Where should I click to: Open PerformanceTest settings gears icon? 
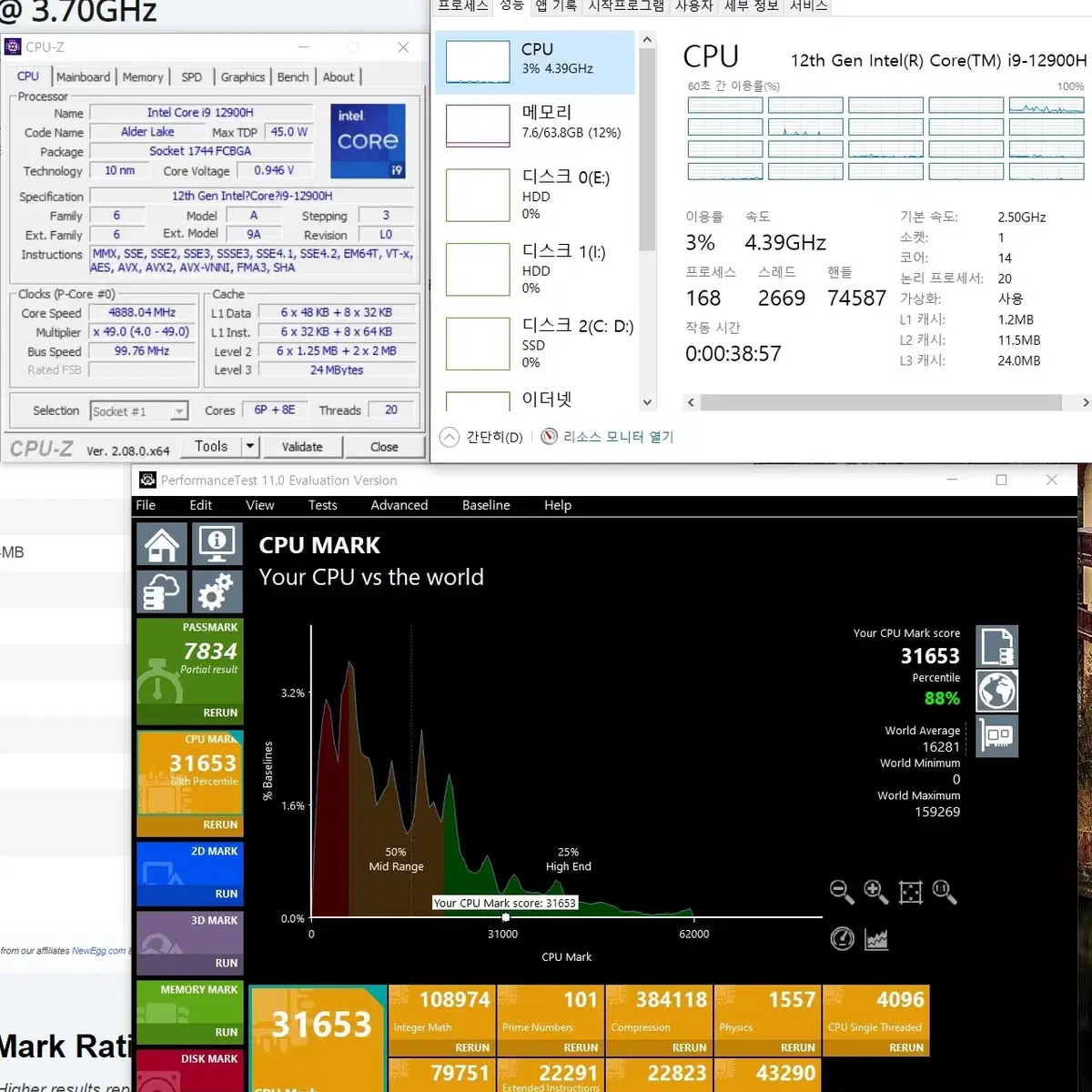217,592
